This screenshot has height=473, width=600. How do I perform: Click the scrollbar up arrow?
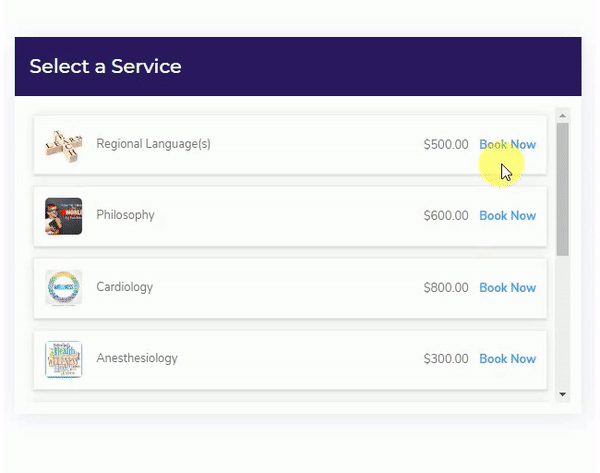562,115
